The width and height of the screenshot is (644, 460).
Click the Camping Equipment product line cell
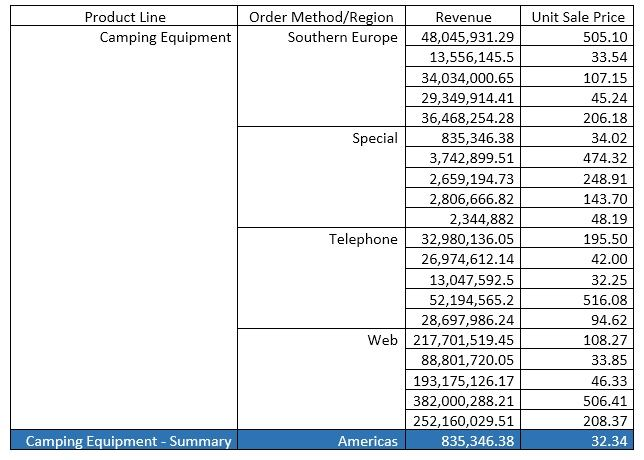165,37
